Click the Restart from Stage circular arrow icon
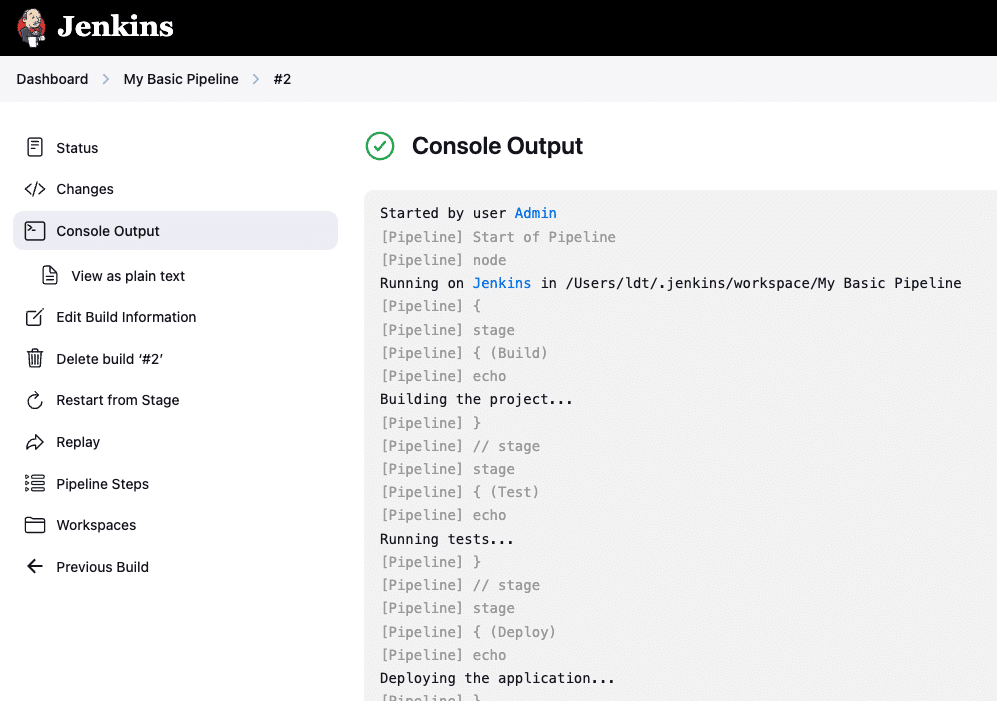The height and width of the screenshot is (701, 997). click(35, 400)
